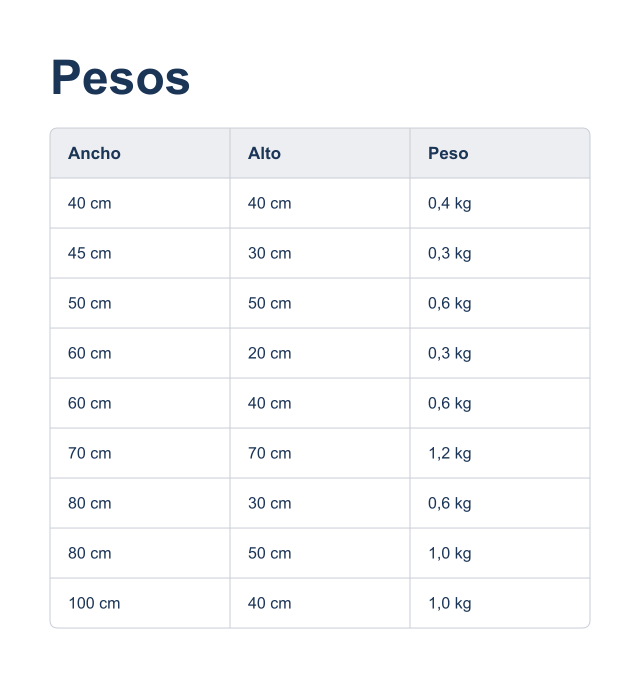Select the 50 cm width cell
The image size is (640, 678).
140,303
